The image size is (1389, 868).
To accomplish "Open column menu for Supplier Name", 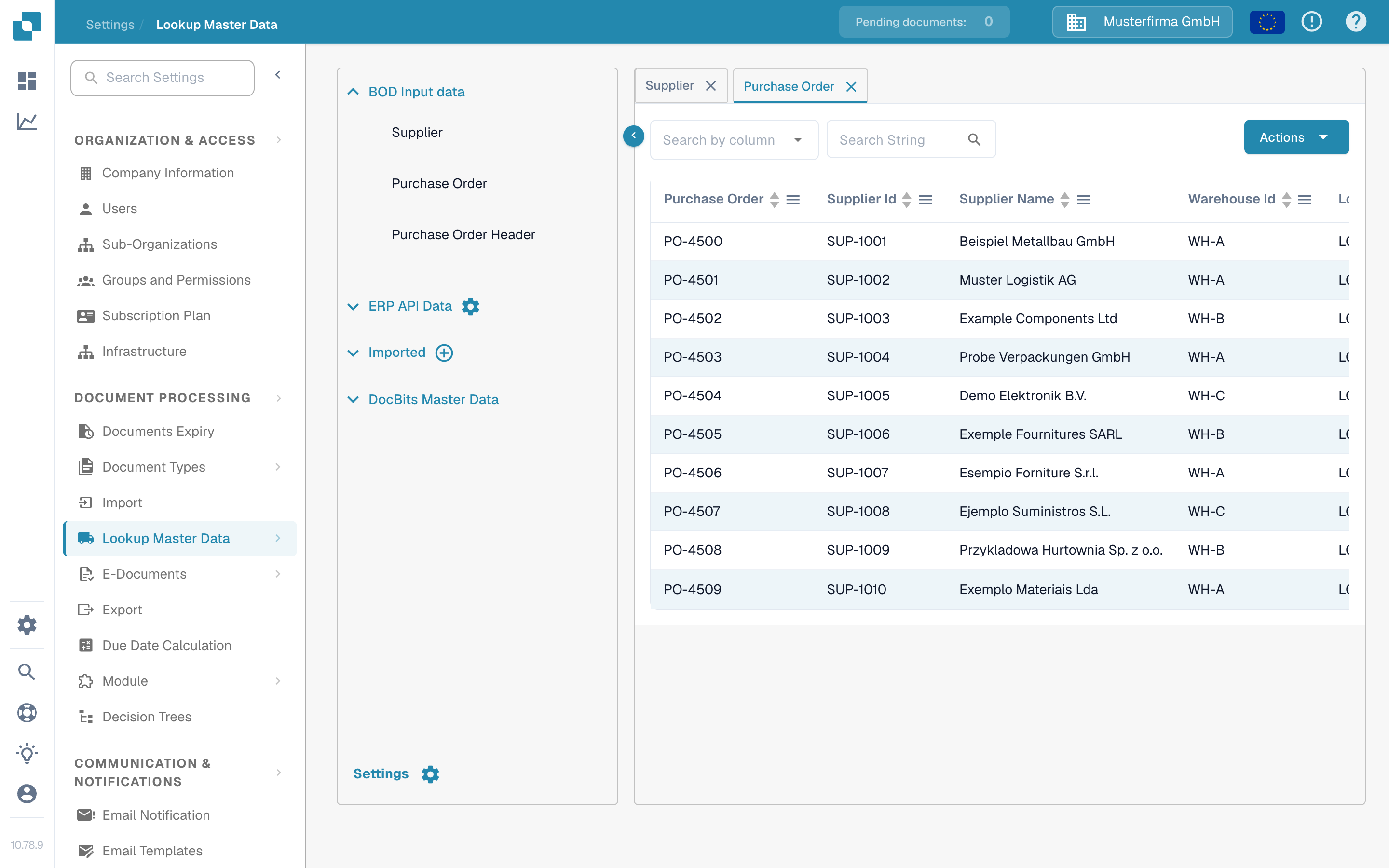I will pos(1084,199).
